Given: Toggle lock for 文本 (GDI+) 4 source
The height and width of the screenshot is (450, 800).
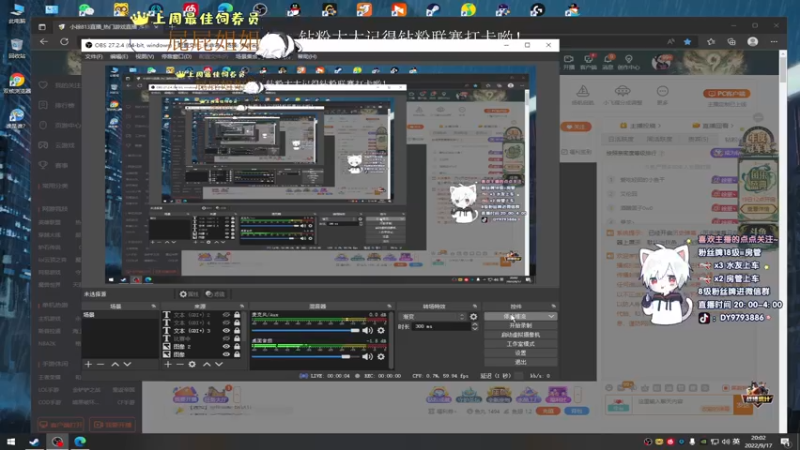Looking at the screenshot, I should [x=237, y=323].
